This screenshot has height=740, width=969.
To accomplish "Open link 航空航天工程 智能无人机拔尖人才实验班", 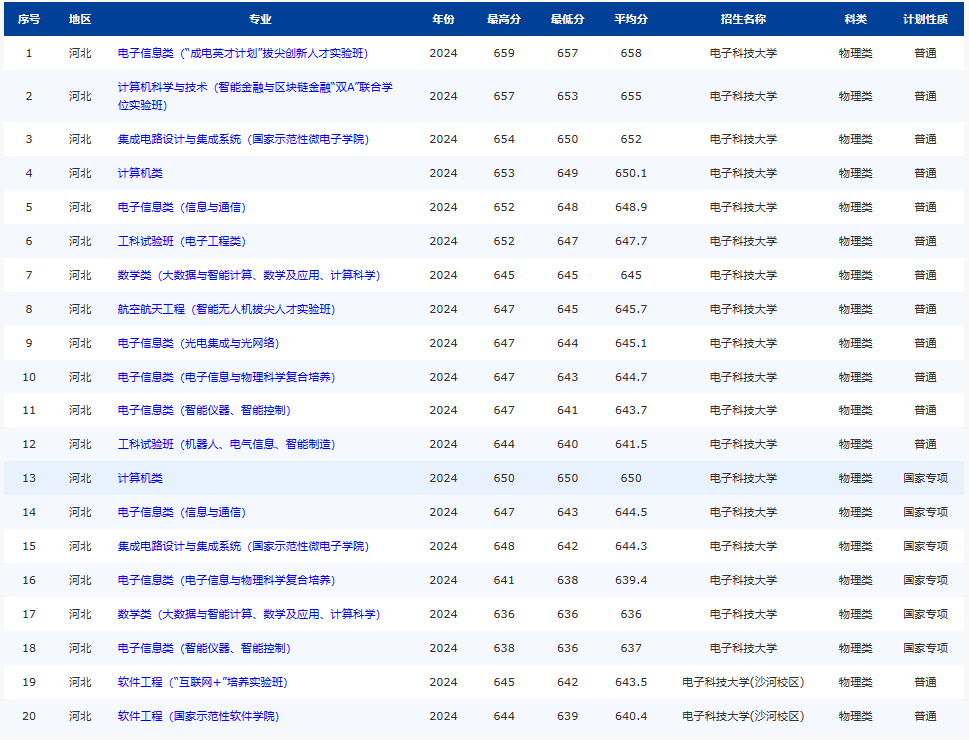I will coord(226,309).
